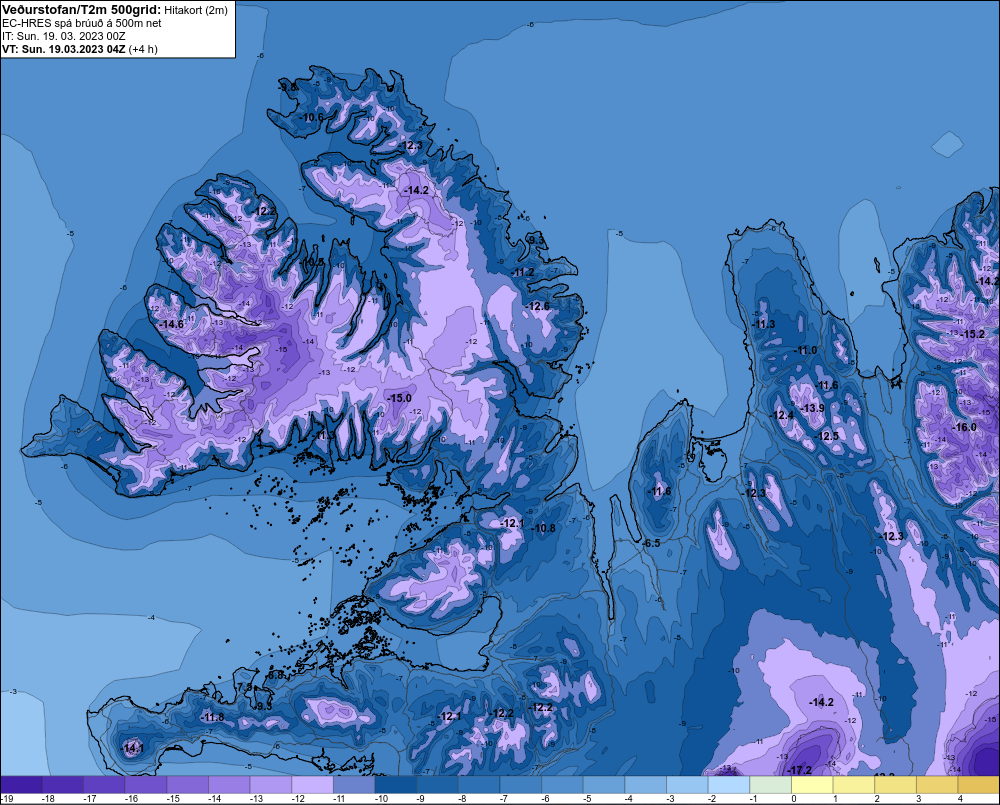Click the '-11.2' temperature value

[x=524, y=272]
